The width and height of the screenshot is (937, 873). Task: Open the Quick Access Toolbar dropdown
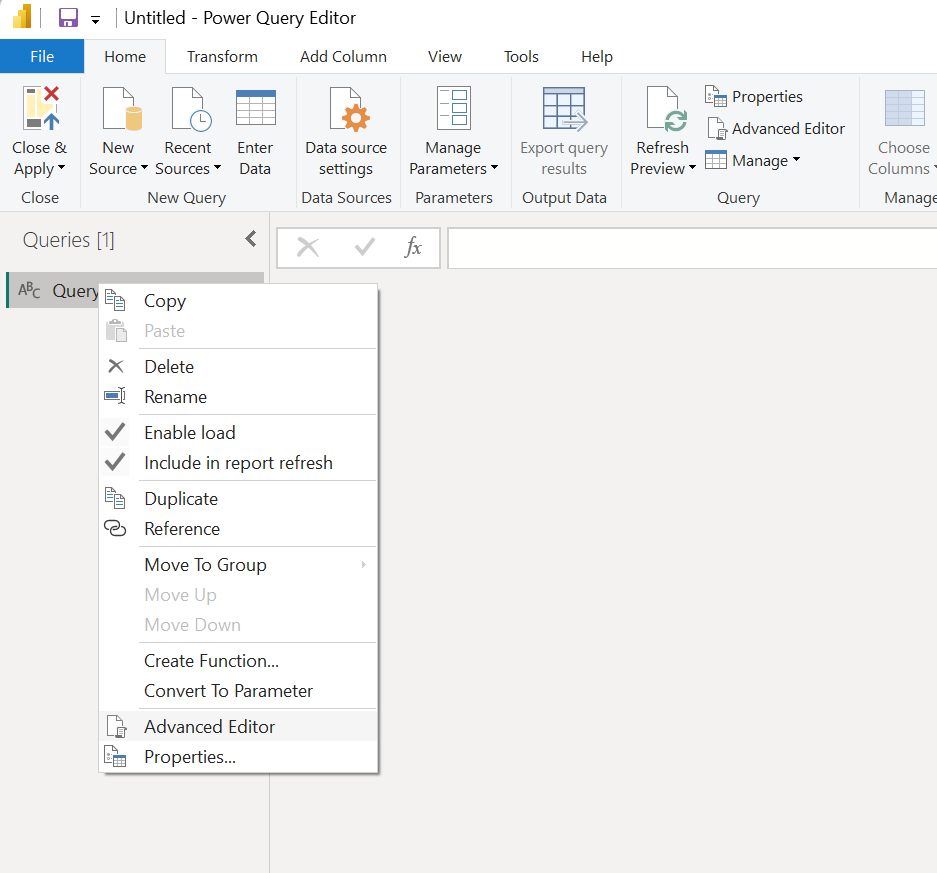95,17
